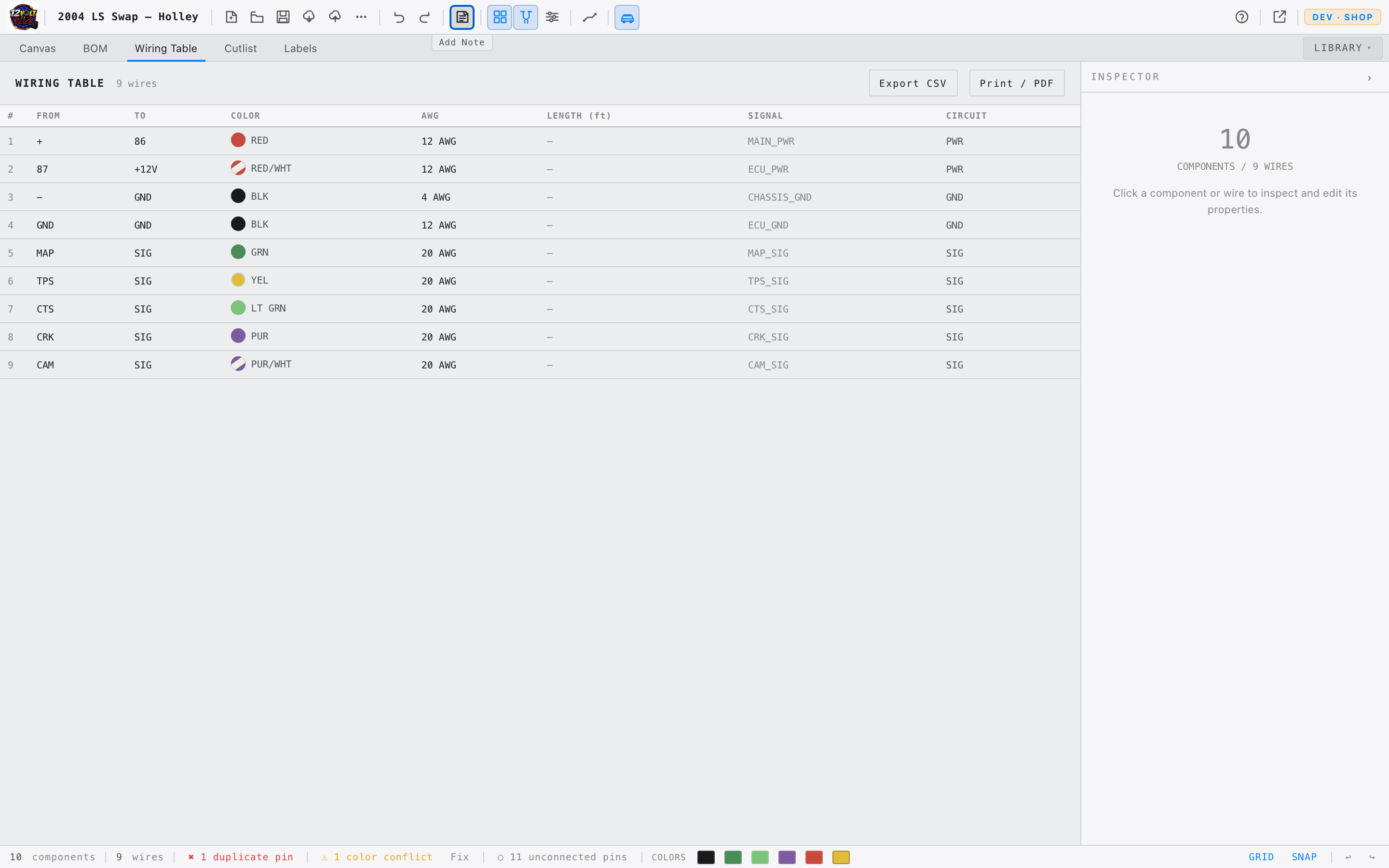Screen dimensions: 1389x868
Task: Select the light green status bar swatch
Action: pos(760,857)
